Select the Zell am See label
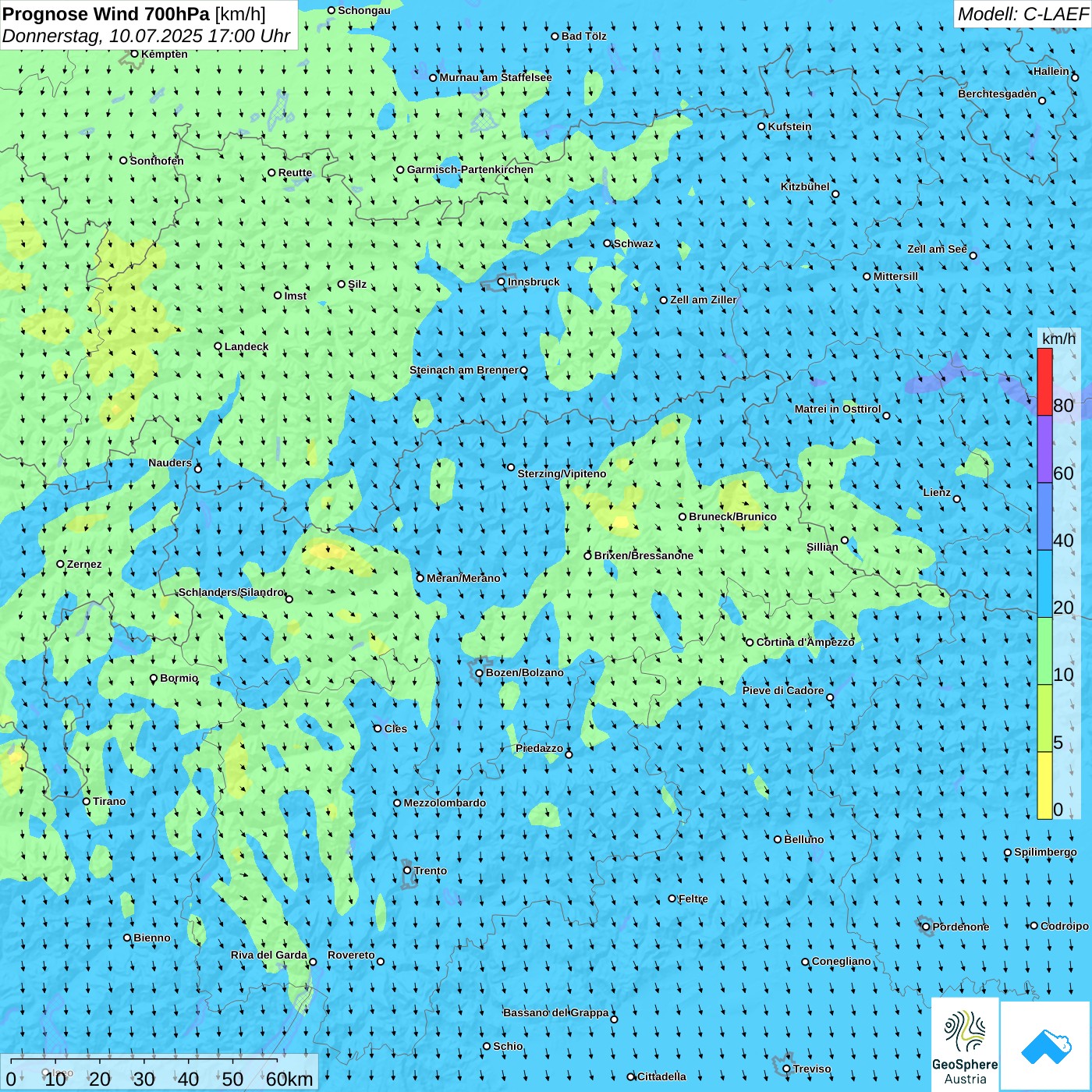Image resolution: width=1092 pixels, height=1092 pixels. [x=937, y=249]
